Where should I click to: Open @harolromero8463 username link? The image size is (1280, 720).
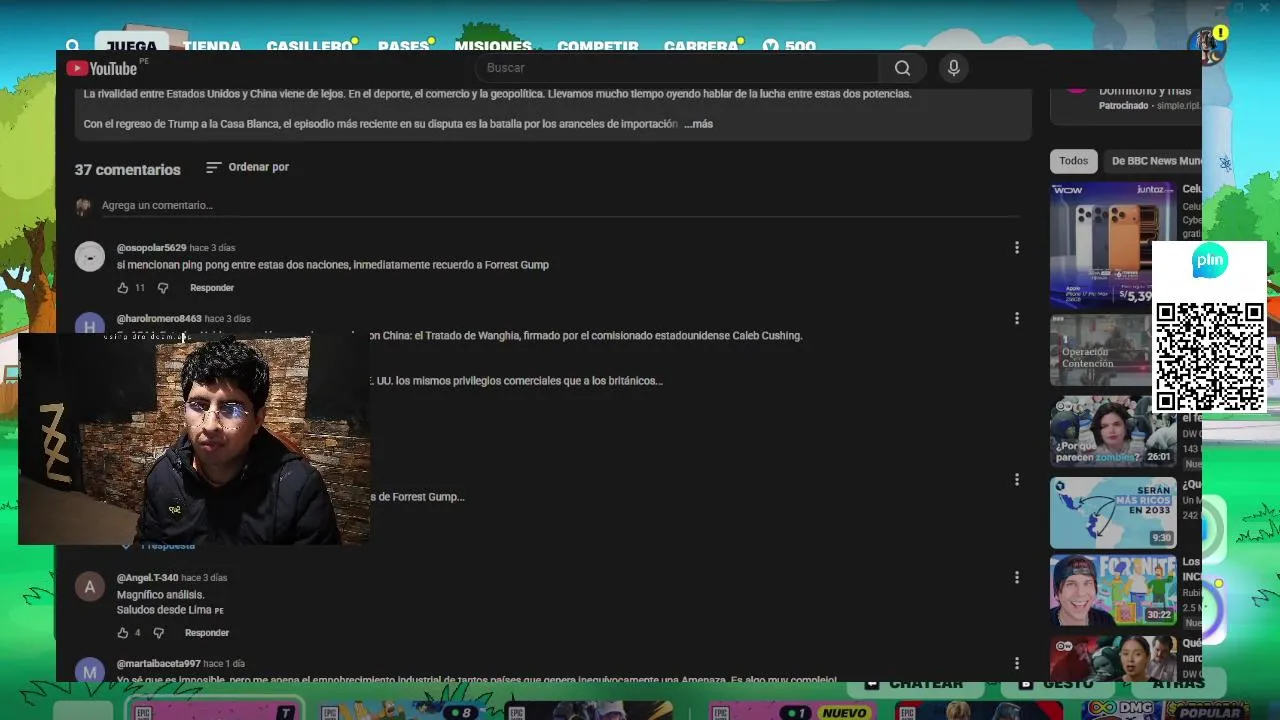point(159,319)
